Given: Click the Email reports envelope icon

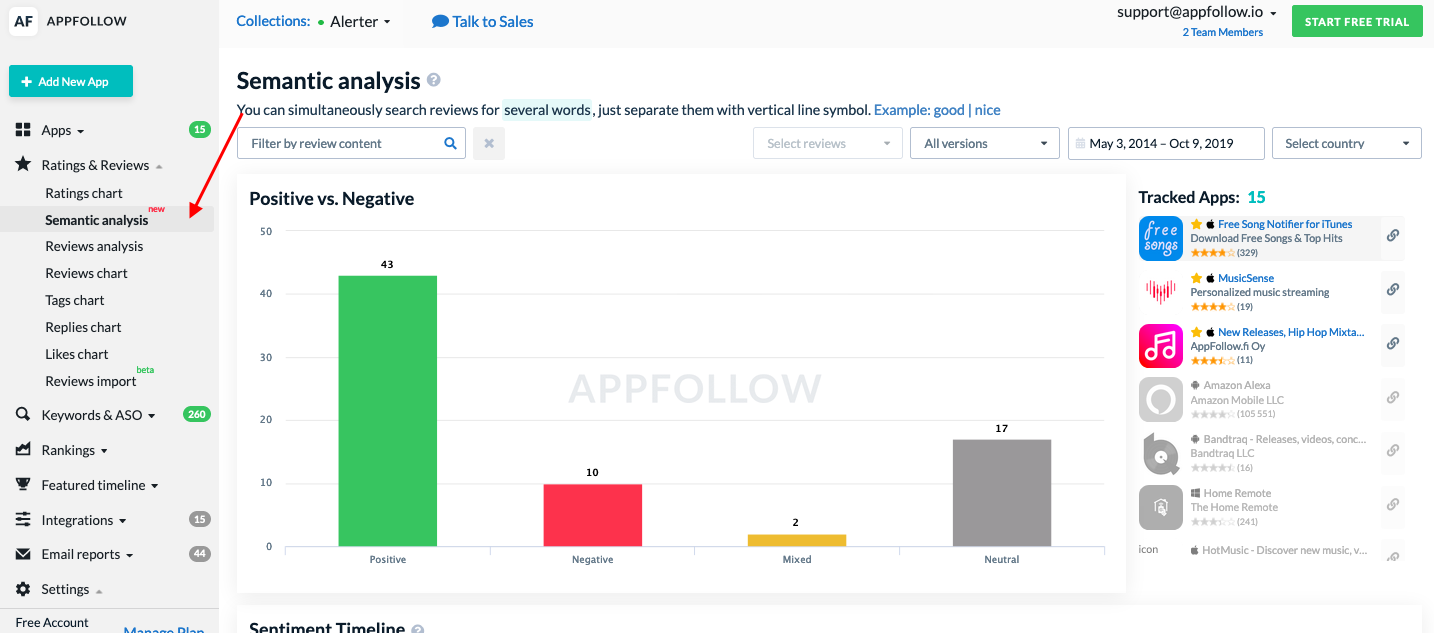Looking at the screenshot, I should [22, 554].
